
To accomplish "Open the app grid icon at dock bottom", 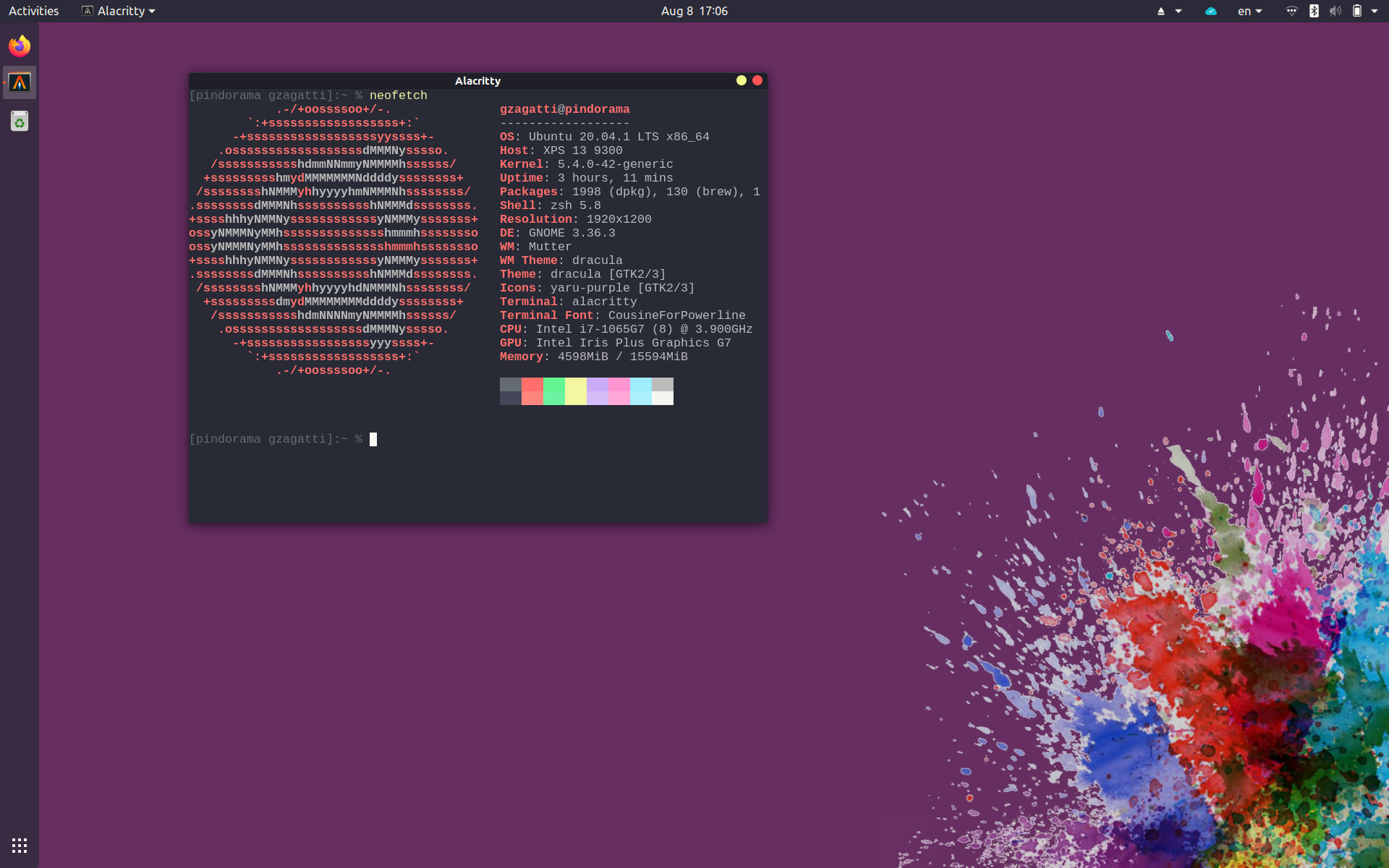I will [19, 845].
